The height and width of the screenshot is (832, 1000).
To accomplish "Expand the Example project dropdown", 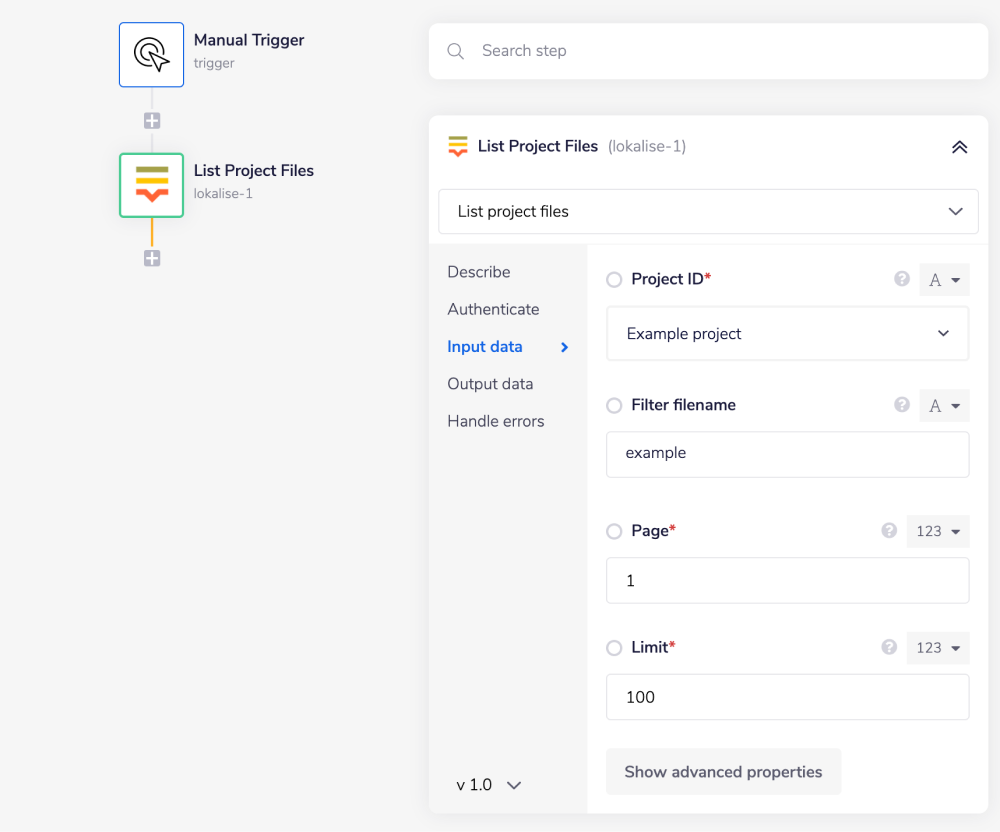I will 787,334.
